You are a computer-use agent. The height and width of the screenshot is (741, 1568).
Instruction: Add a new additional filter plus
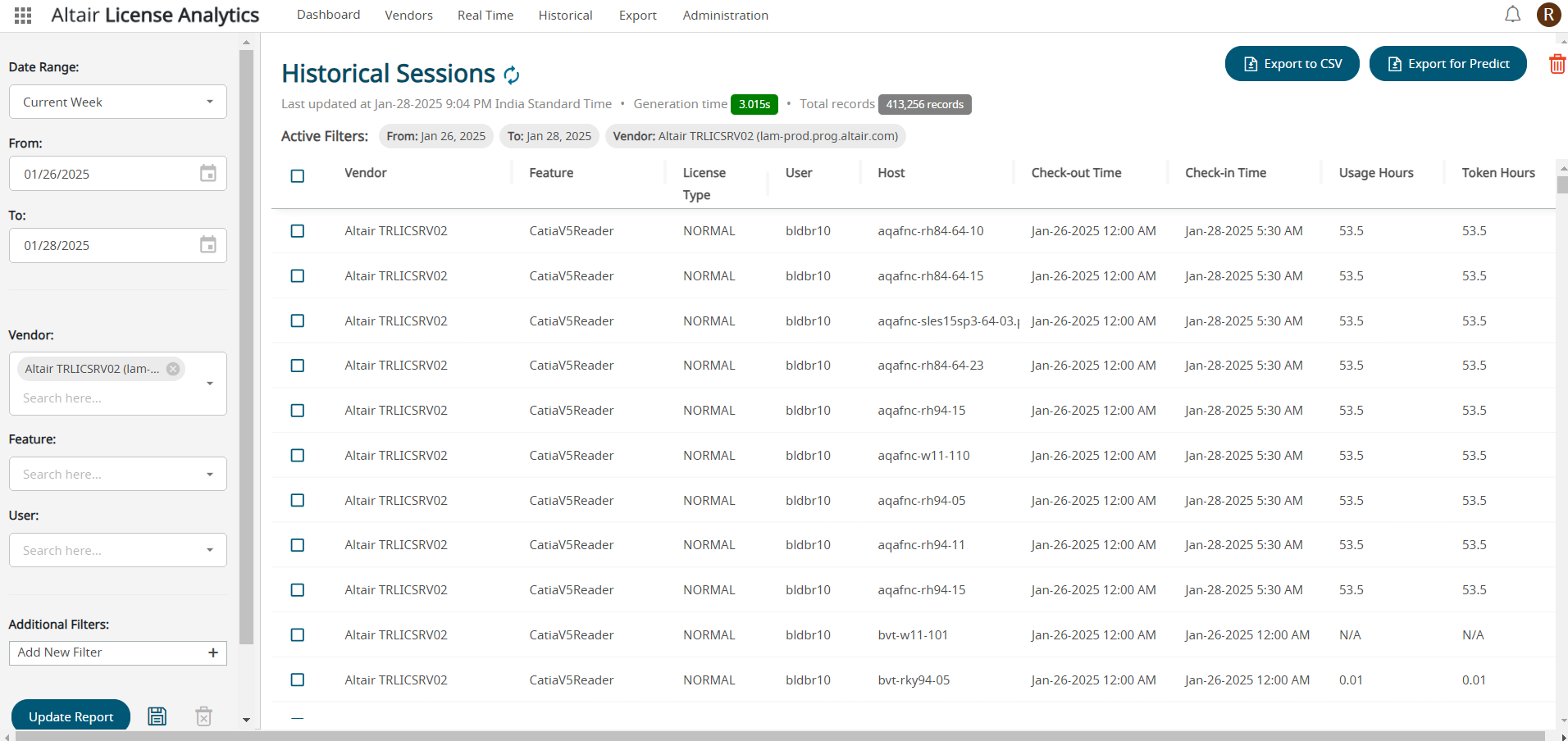click(213, 652)
